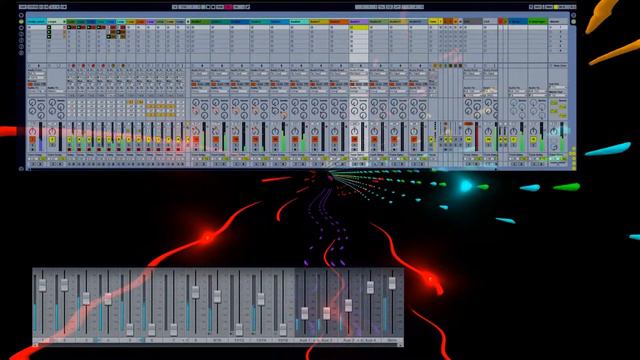Unfold the second track's group arrow button

[x=64, y=21]
